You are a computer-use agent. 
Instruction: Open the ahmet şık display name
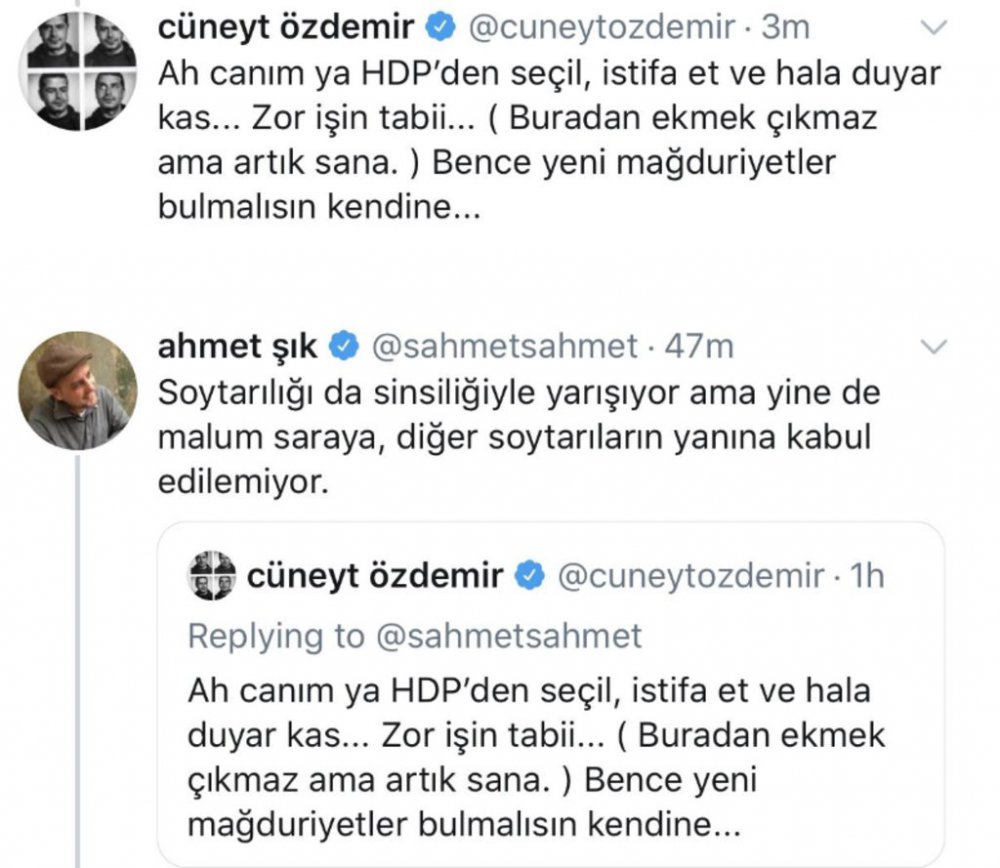tap(237, 347)
